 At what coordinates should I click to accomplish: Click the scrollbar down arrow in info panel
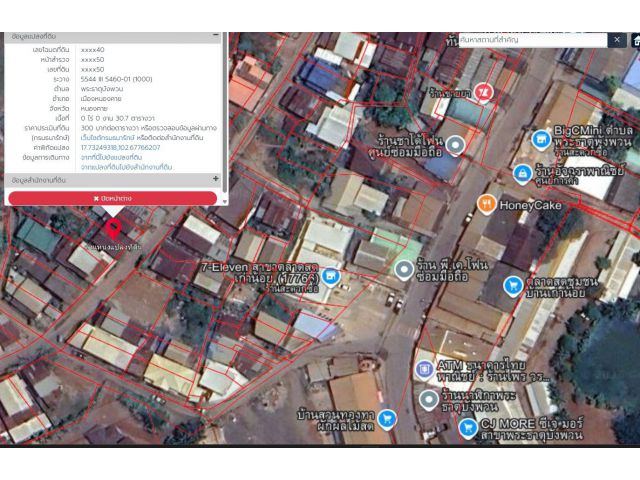225,202
